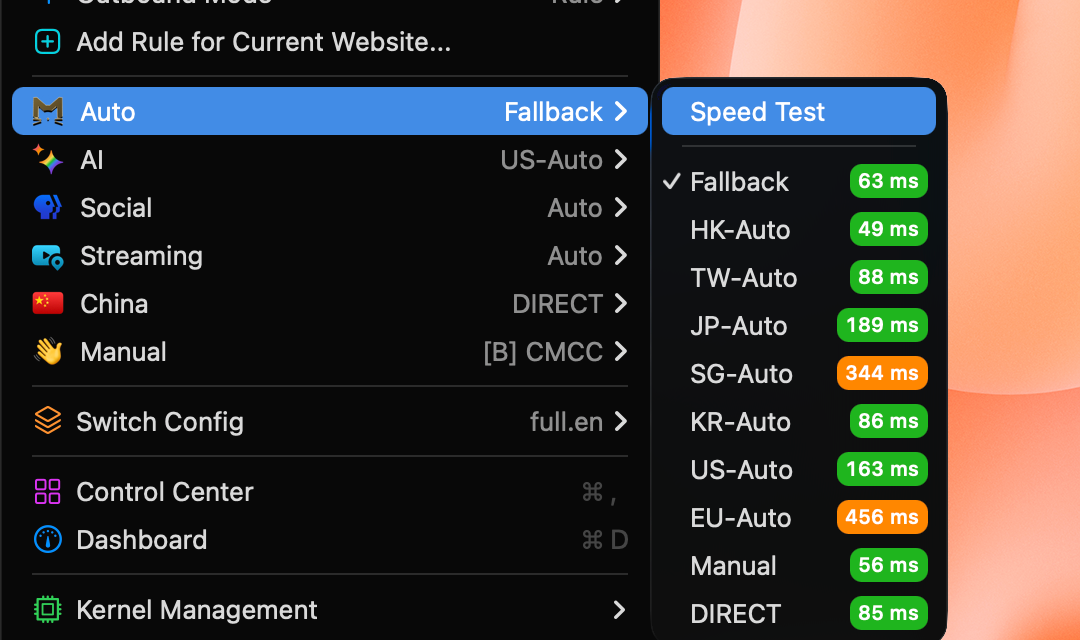The height and width of the screenshot is (640, 1080).
Task: Click the plus icon beside Add Rule
Action: [x=46, y=42]
